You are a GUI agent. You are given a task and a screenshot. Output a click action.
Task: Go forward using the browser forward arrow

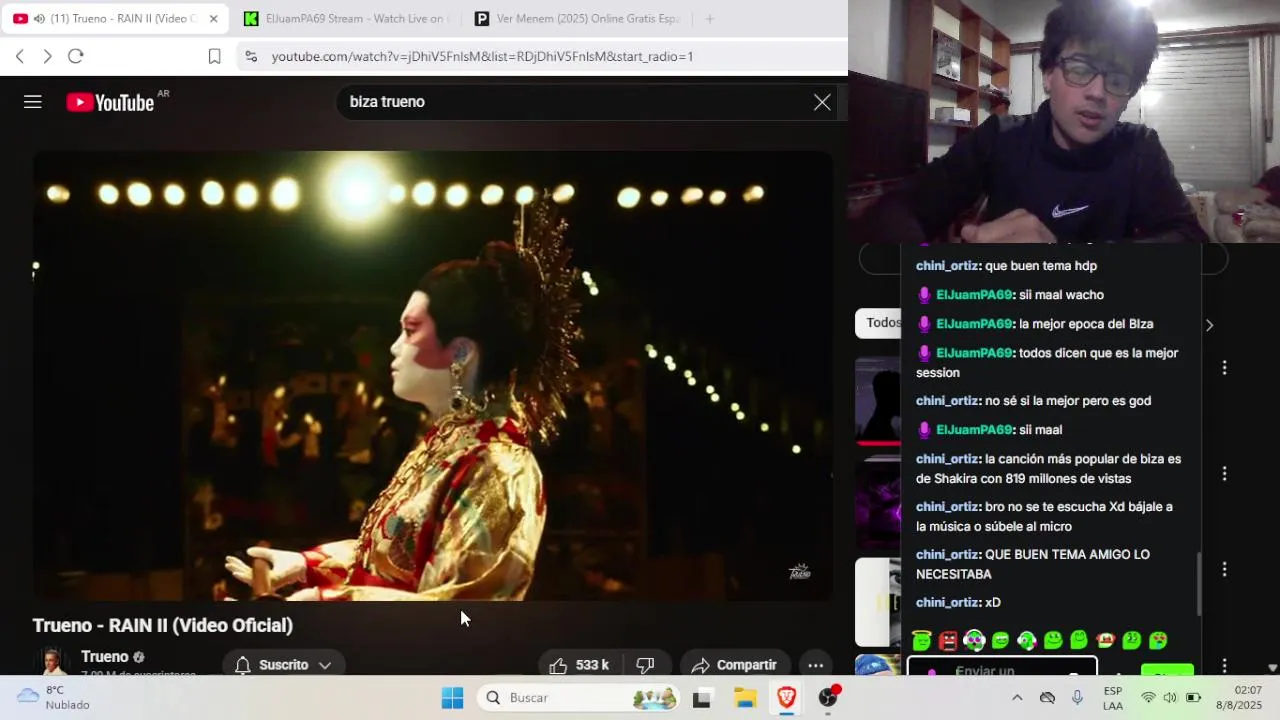[47, 56]
